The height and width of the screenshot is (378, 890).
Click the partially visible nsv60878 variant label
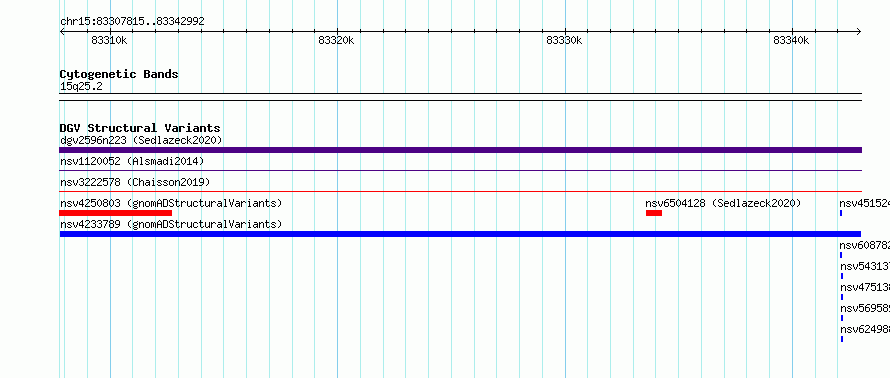pyautogui.click(x=864, y=246)
